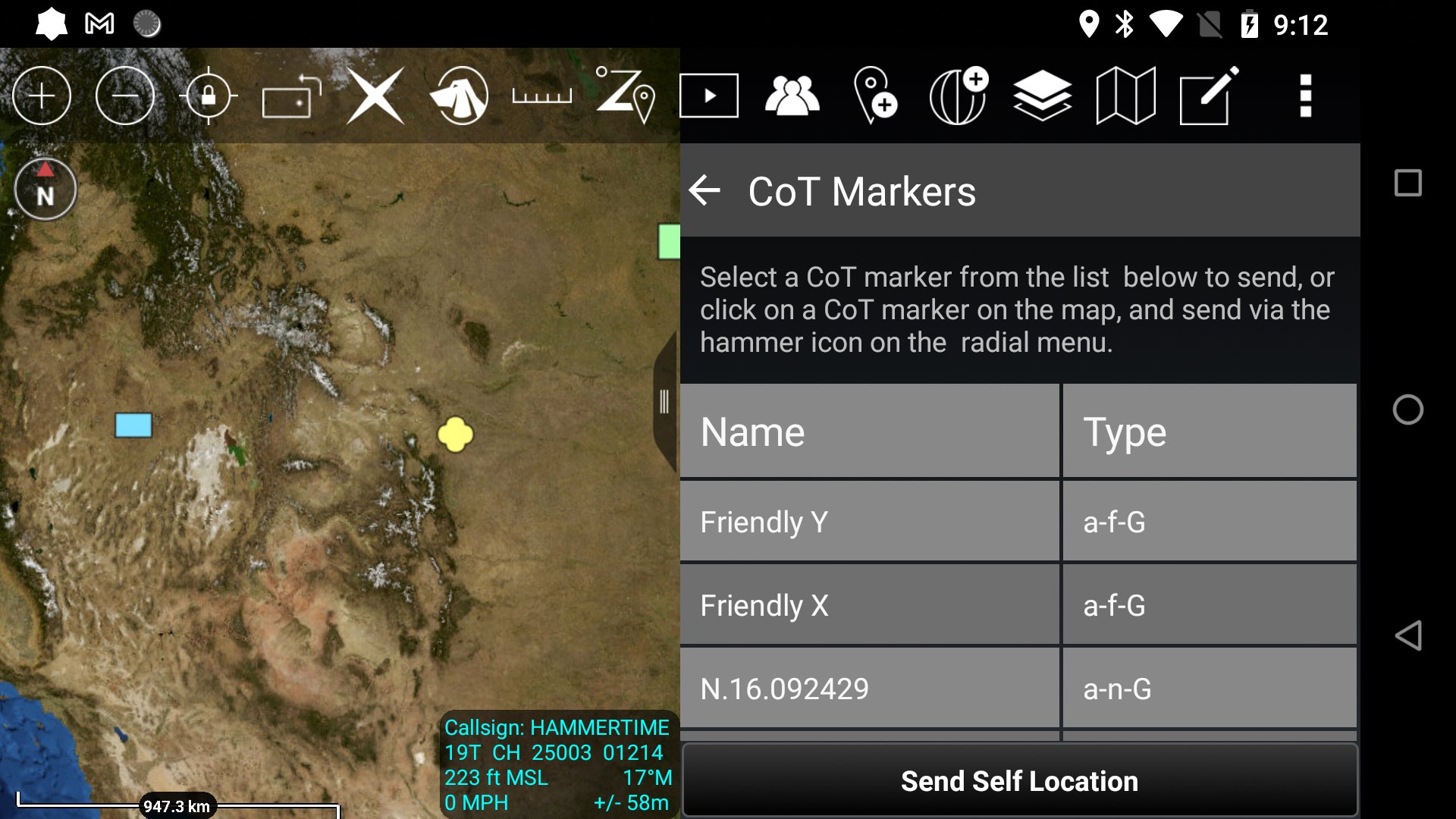Open the folded map manager icon
This screenshot has height=819, width=1456.
(x=1125, y=96)
